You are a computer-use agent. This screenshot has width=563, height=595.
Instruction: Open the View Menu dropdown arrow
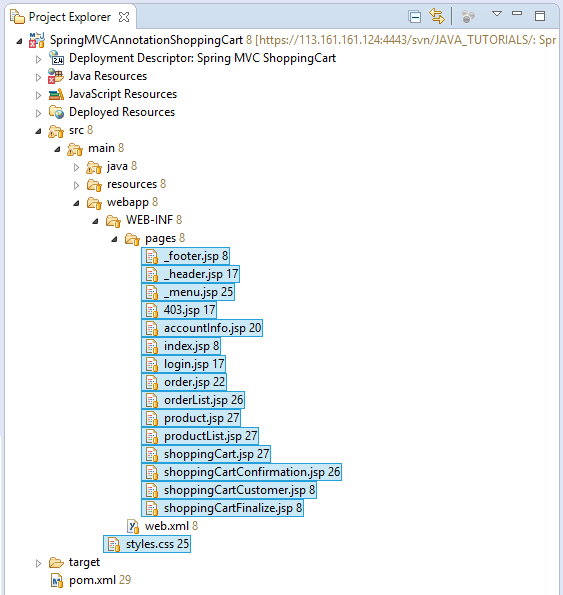tap(497, 14)
